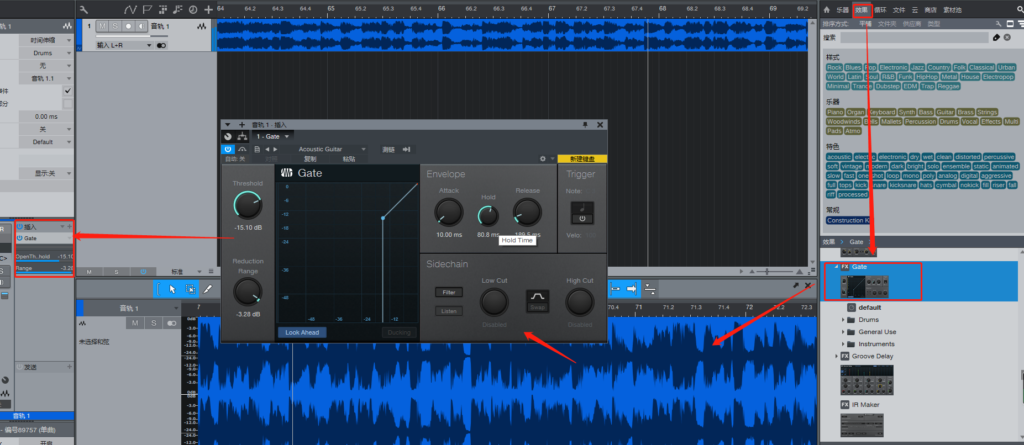Select the default preset under Gate
Viewport: 1024px width, 445px height.
click(x=870, y=307)
